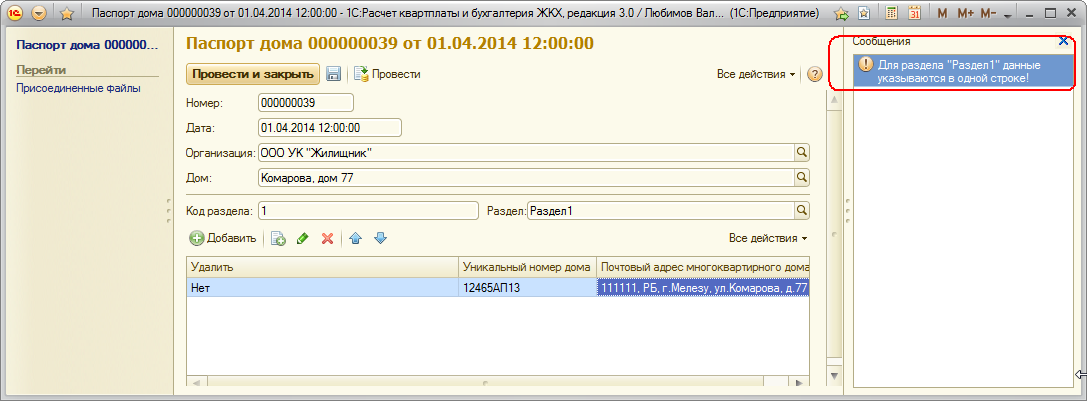Click the 'Организация' field
Image resolution: width=1087 pixels, height=401 pixels.
pyautogui.click(x=525, y=153)
